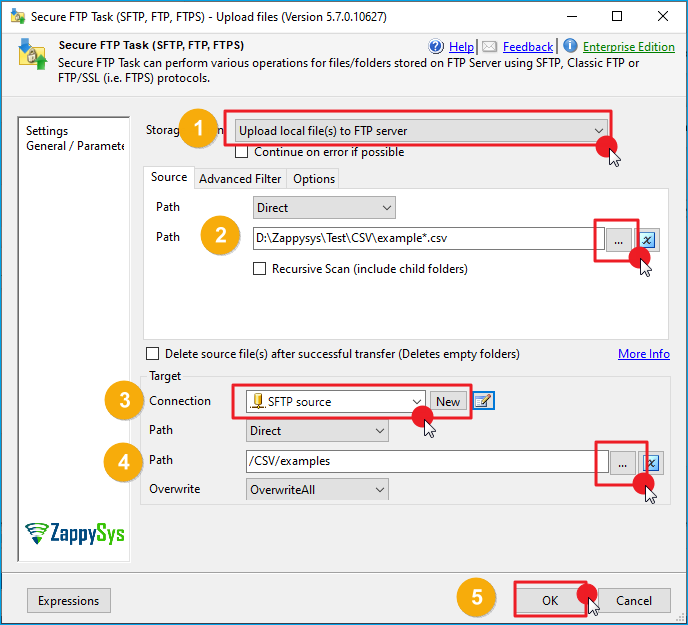
Task: Toggle Recursive Scan checkbox
Action: 260,269
